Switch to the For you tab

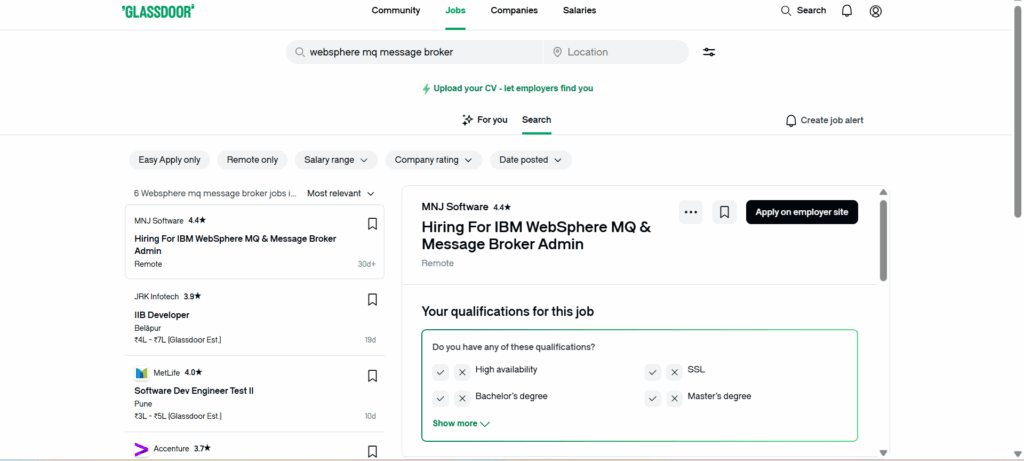pos(485,120)
